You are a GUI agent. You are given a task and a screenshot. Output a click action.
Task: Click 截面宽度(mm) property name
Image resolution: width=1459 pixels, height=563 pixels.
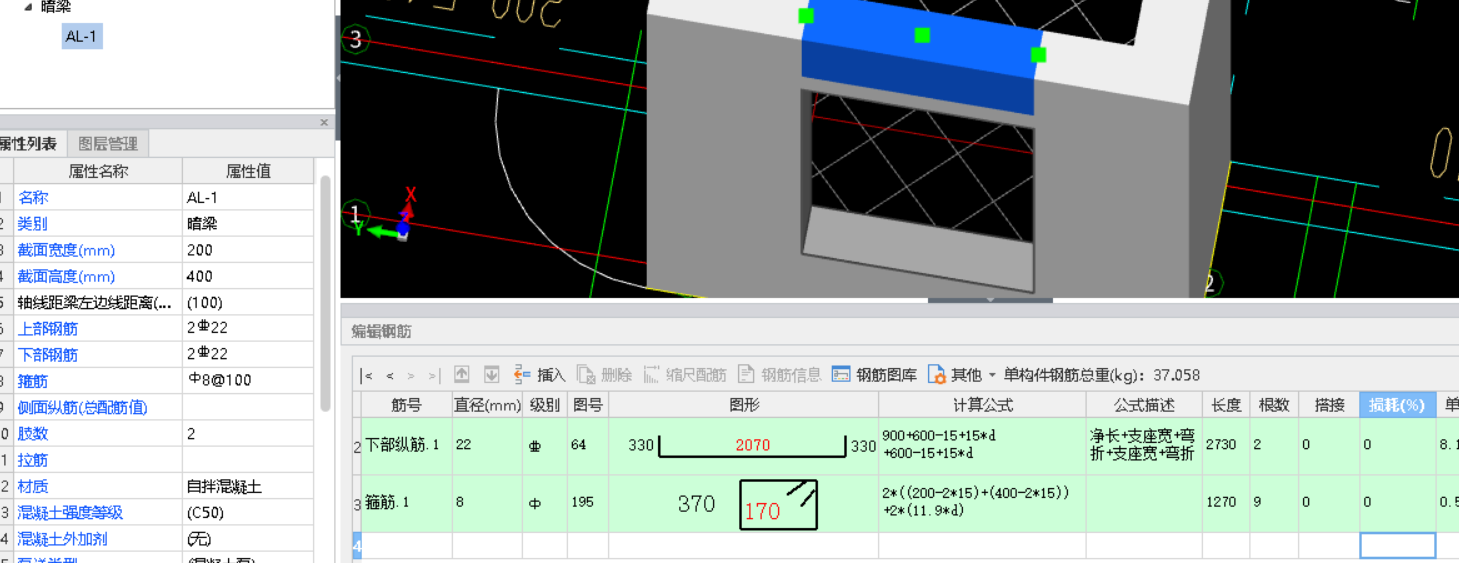[65, 250]
